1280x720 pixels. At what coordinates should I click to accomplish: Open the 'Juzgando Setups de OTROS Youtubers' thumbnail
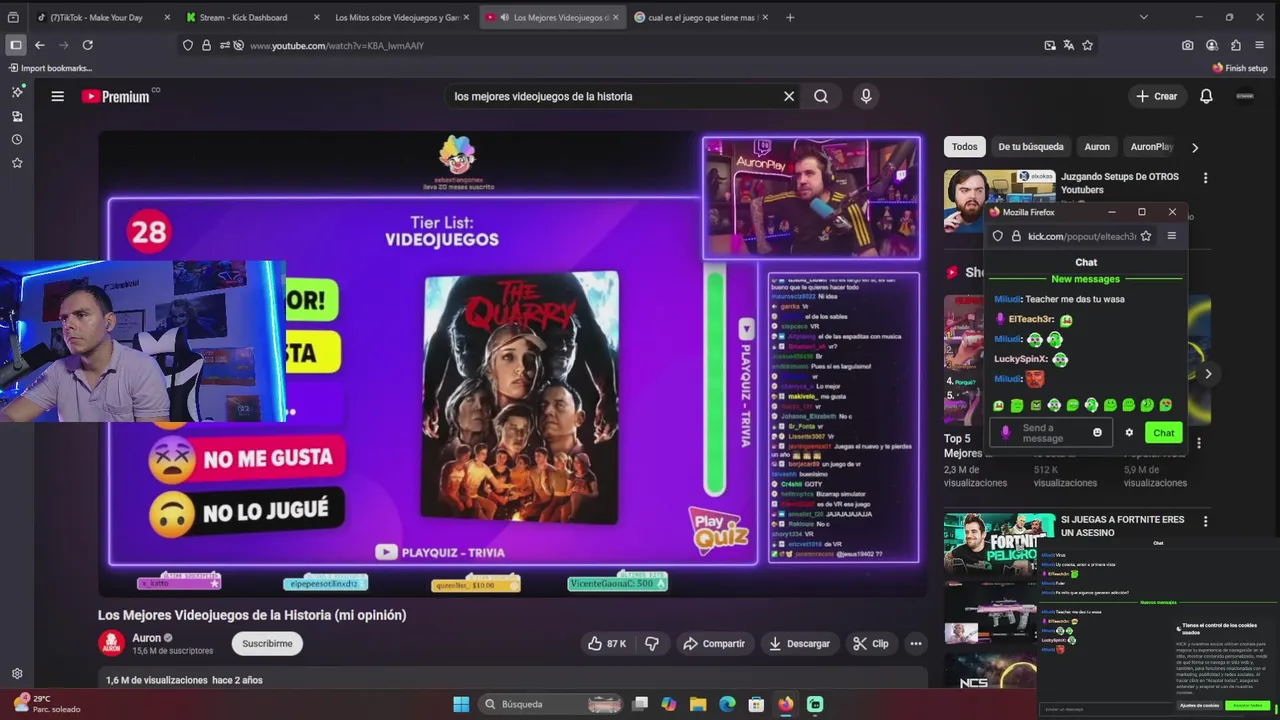(x=999, y=200)
